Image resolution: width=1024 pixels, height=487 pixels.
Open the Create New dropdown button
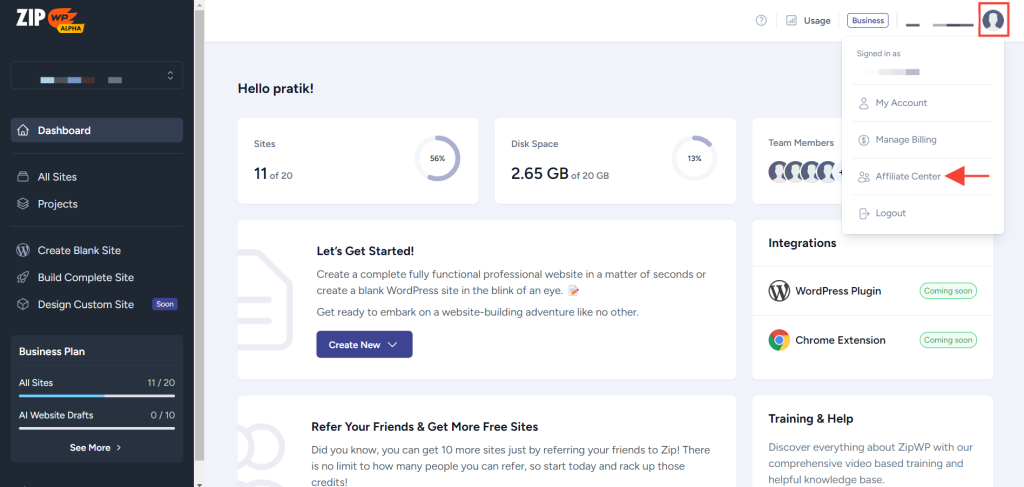[x=364, y=344]
